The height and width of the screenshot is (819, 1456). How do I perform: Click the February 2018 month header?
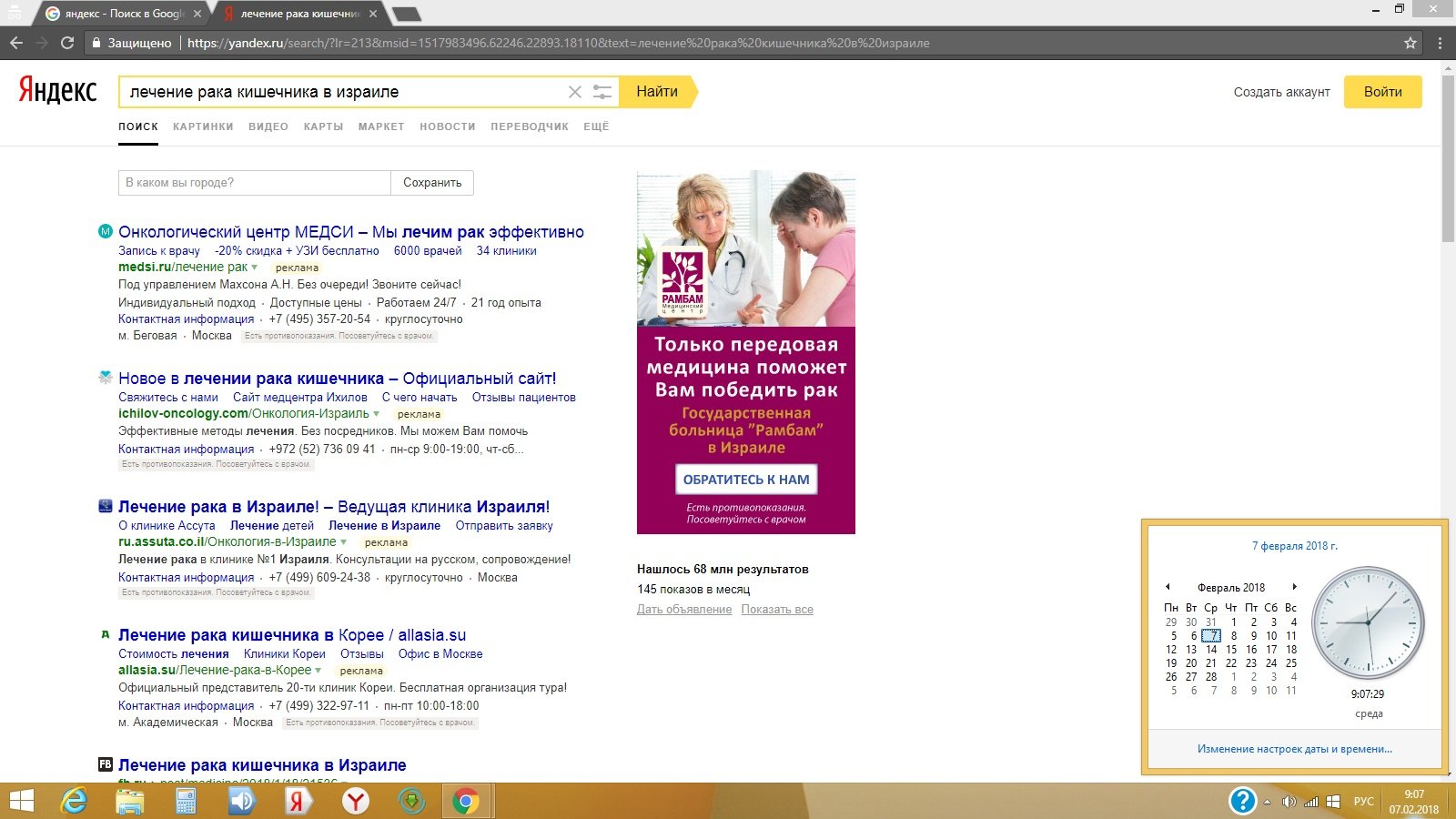[1231, 588]
